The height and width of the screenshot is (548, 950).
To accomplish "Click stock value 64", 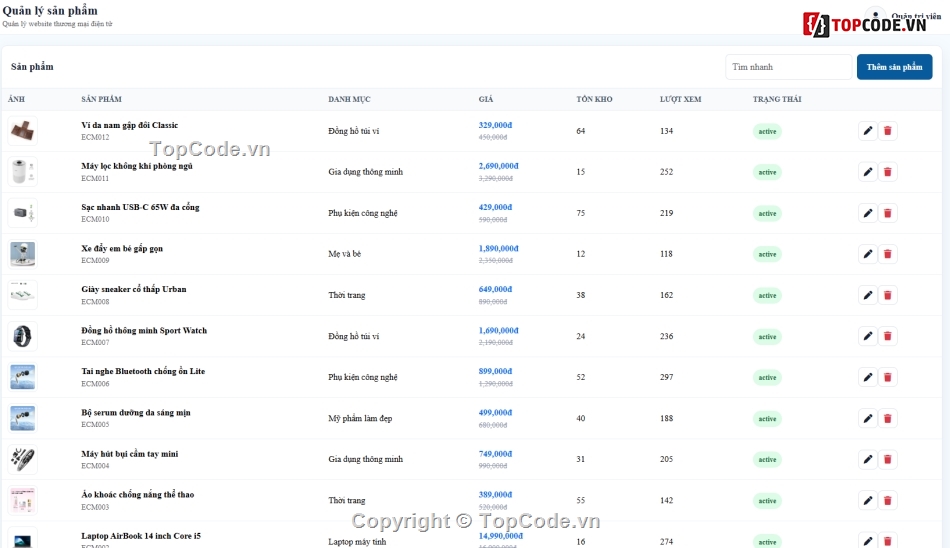I will pyautogui.click(x=580, y=131).
